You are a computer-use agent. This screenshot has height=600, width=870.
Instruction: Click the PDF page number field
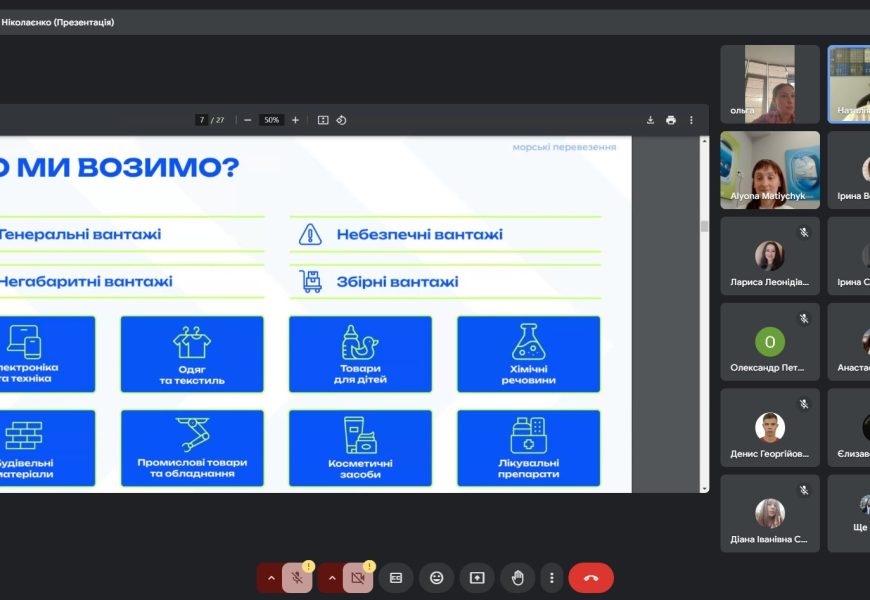202,120
